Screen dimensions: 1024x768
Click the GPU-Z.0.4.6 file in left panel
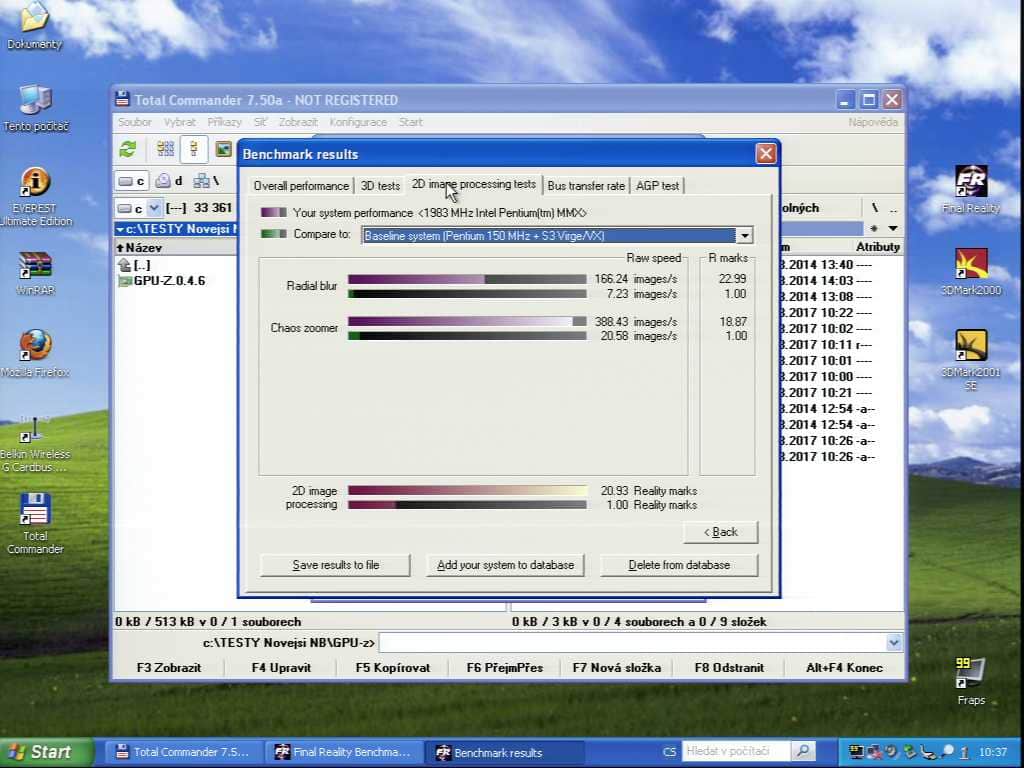pyautogui.click(x=162, y=281)
